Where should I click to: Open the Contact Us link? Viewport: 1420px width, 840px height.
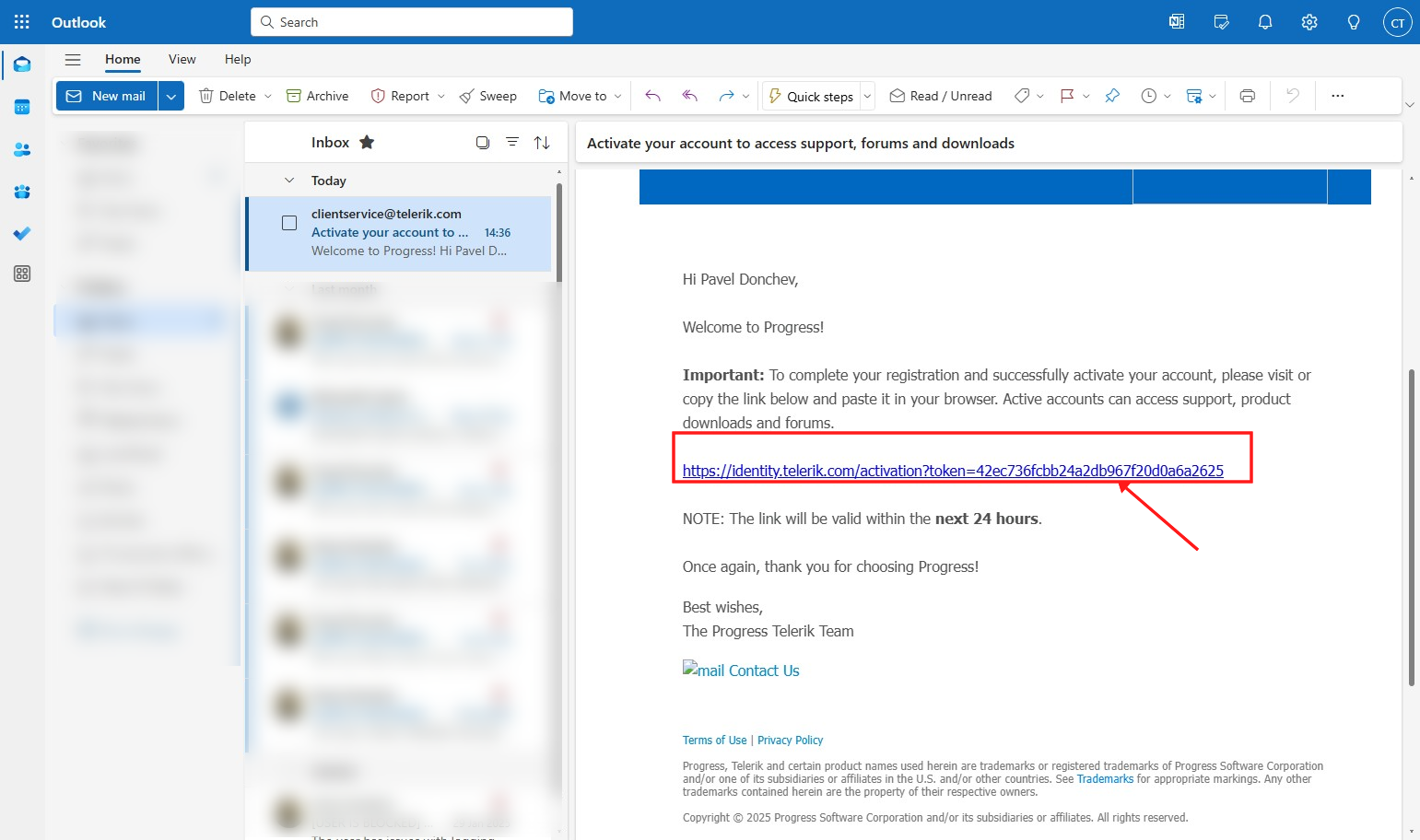point(763,671)
